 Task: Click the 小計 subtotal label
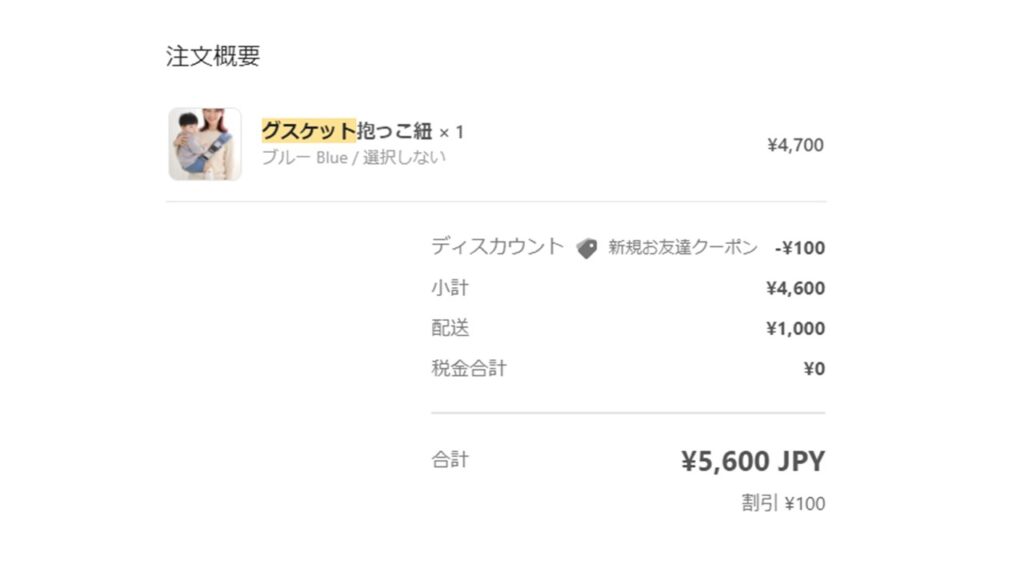(x=450, y=288)
